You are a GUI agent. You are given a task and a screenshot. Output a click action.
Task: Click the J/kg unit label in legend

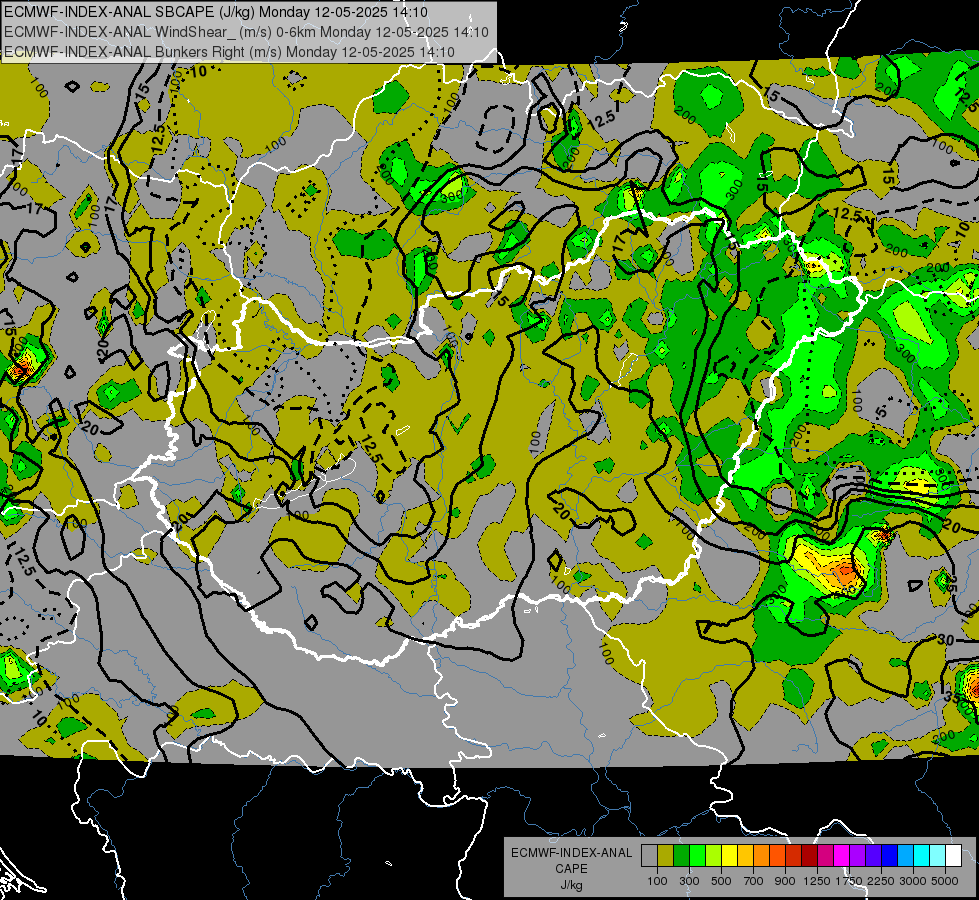click(x=571, y=885)
